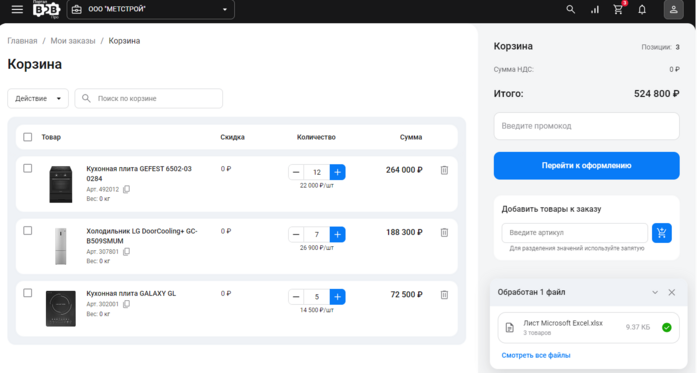Click the GEFEST quantity field showing 12
This screenshot has height=373, width=697.
[316, 172]
